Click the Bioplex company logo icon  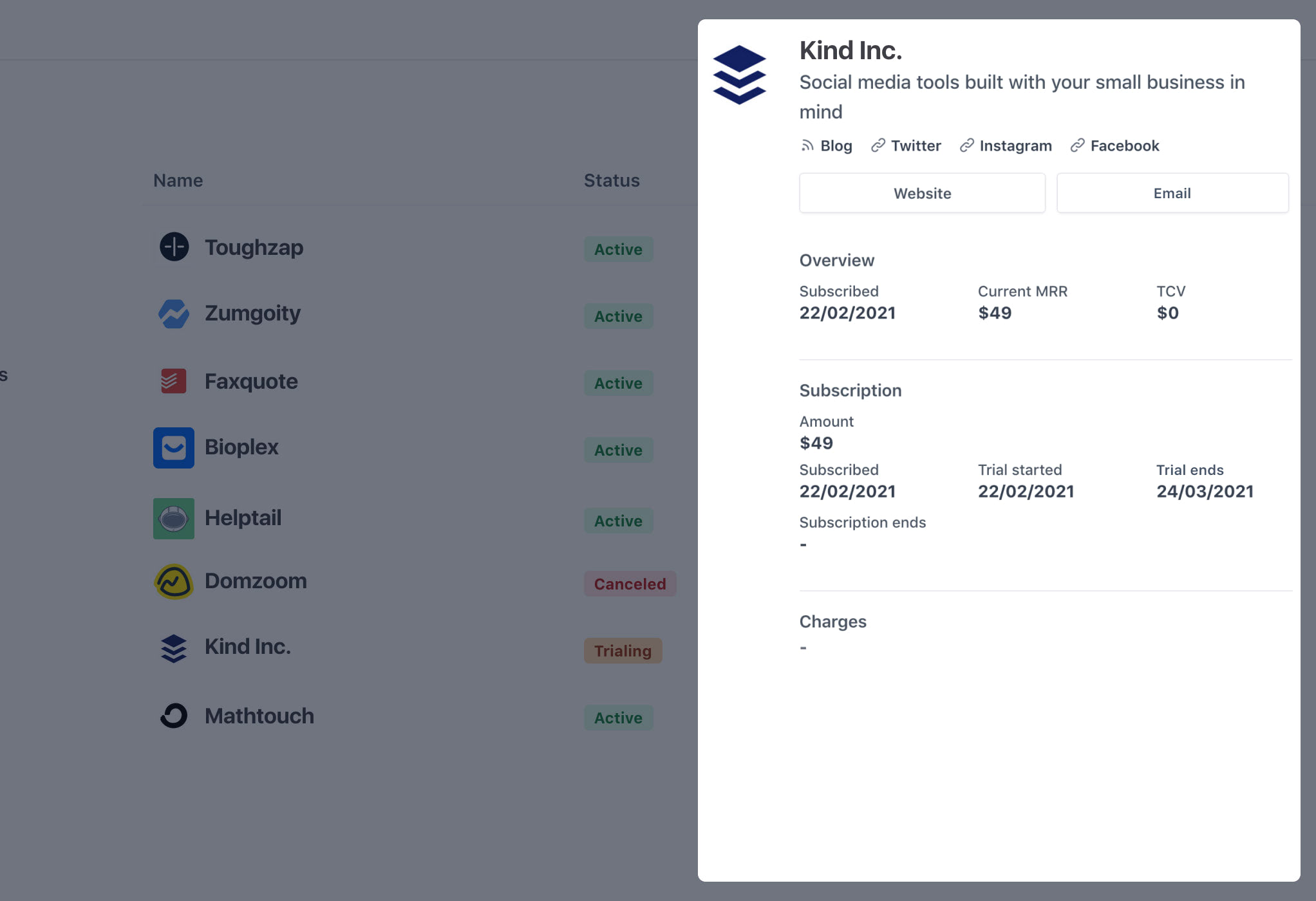pos(174,448)
